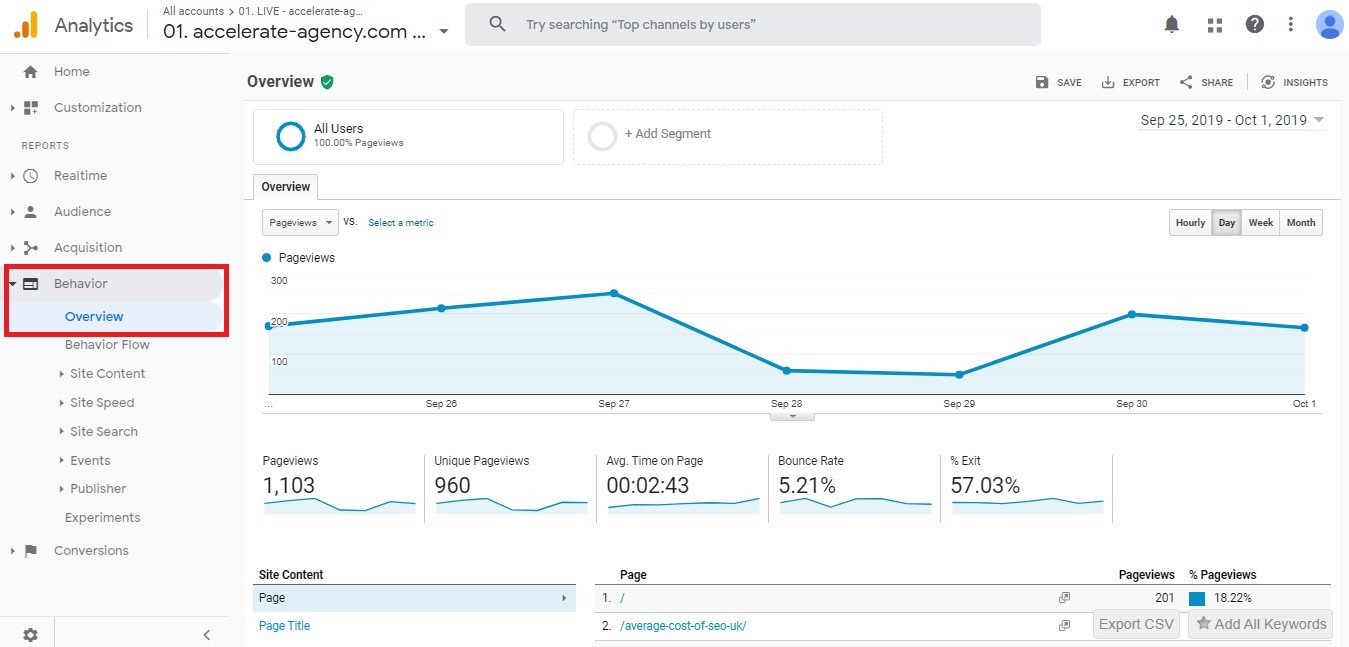This screenshot has height=647, width=1349.
Task: Switch chart granularity to Week
Action: coord(1261,223)
